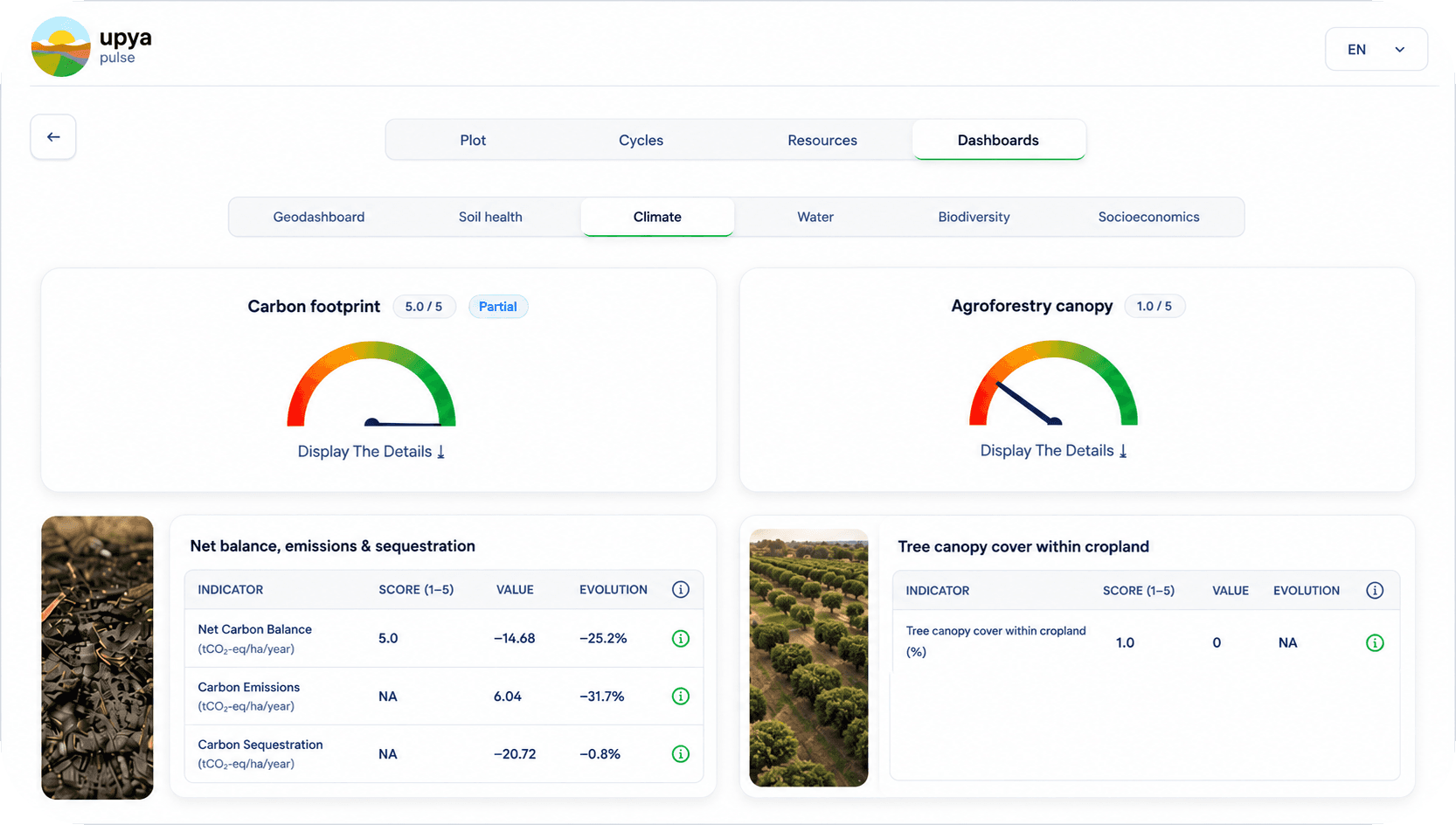Click the Carbon footprint title
1456x825 pixels.
point(314,307)
